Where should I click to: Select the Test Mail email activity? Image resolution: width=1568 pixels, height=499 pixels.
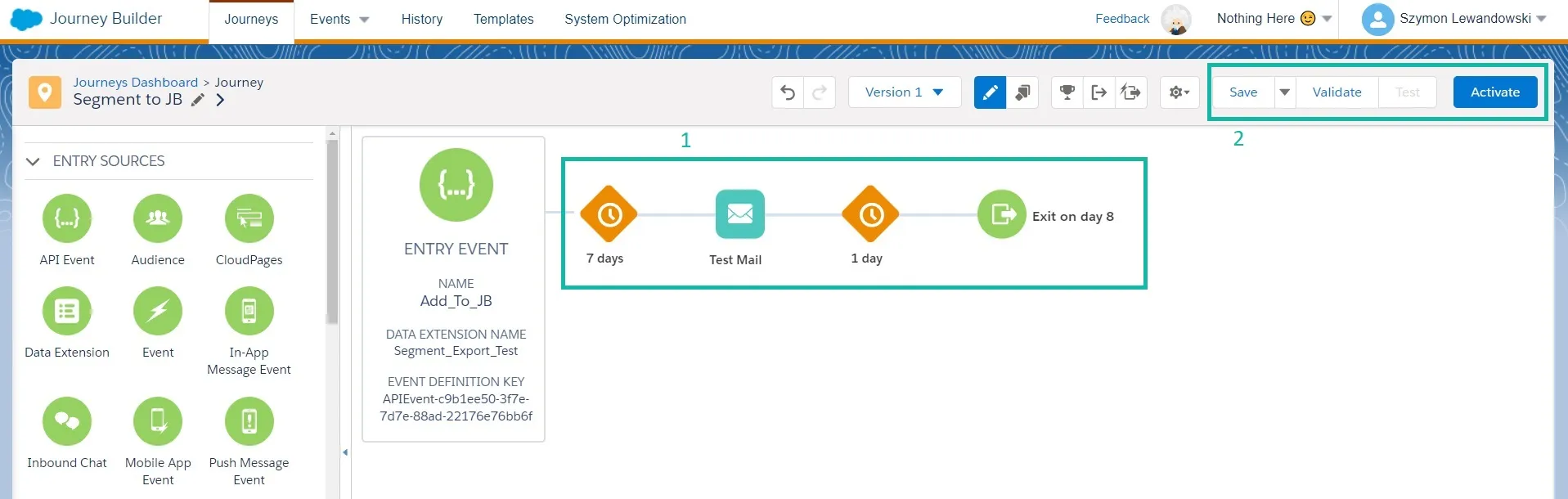pos(739,214)
